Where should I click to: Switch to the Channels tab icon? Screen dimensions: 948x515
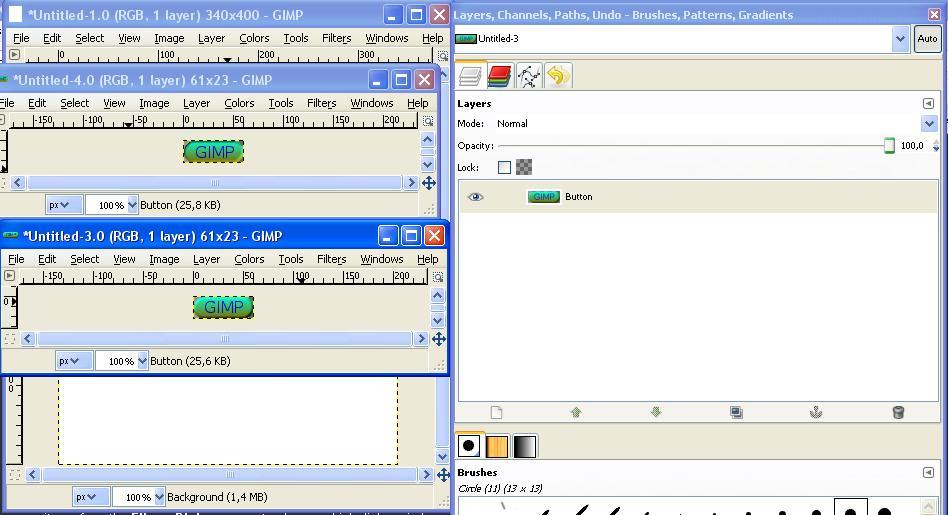[499, 76]
